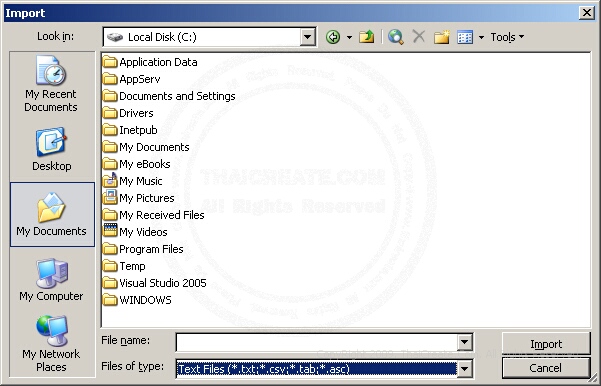
Task: Open the Tools menu
Action: (507, 37)
